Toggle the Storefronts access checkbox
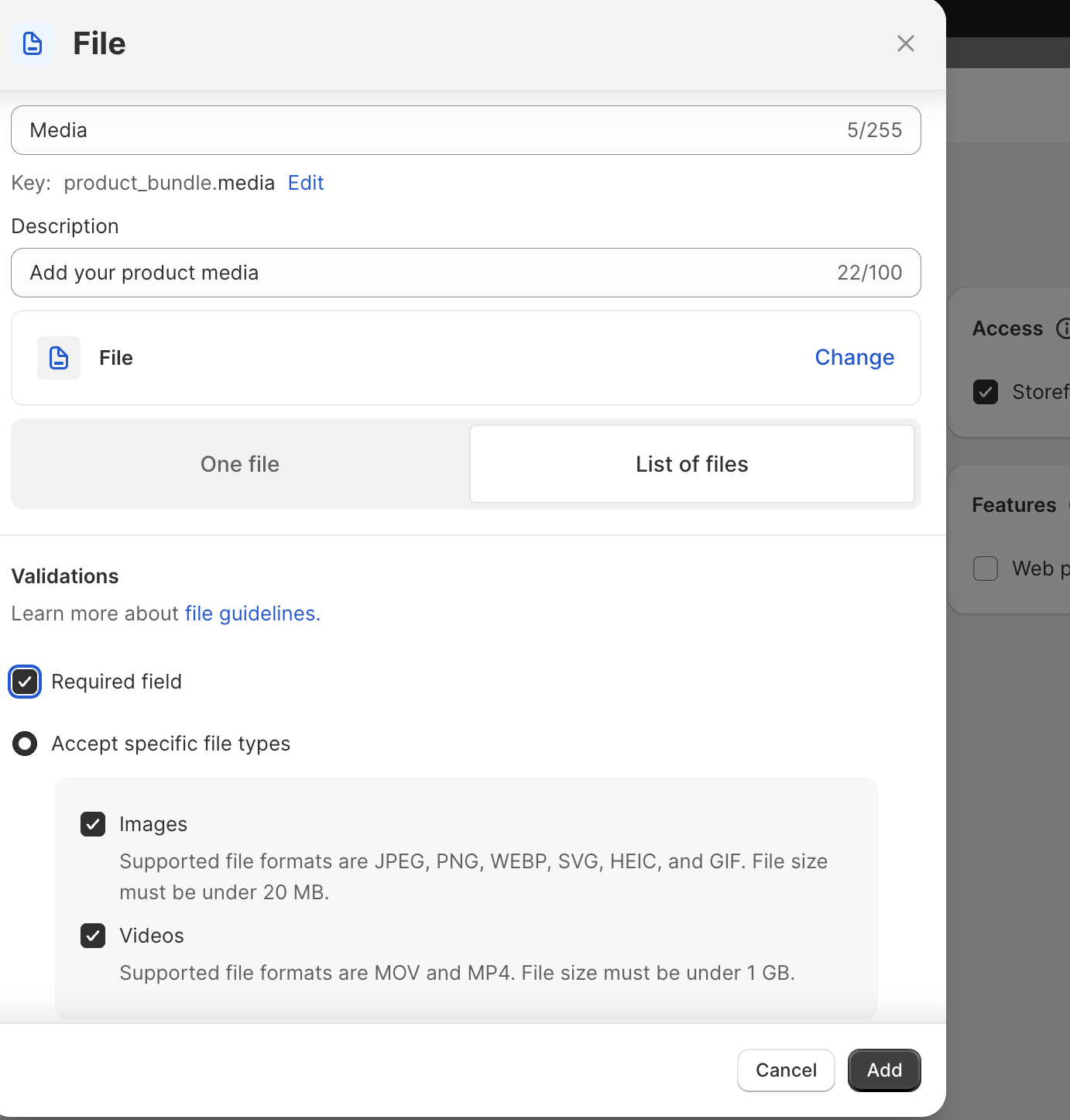The height and width of the screenshot is (1120, 1070). (x=985, y=392)
